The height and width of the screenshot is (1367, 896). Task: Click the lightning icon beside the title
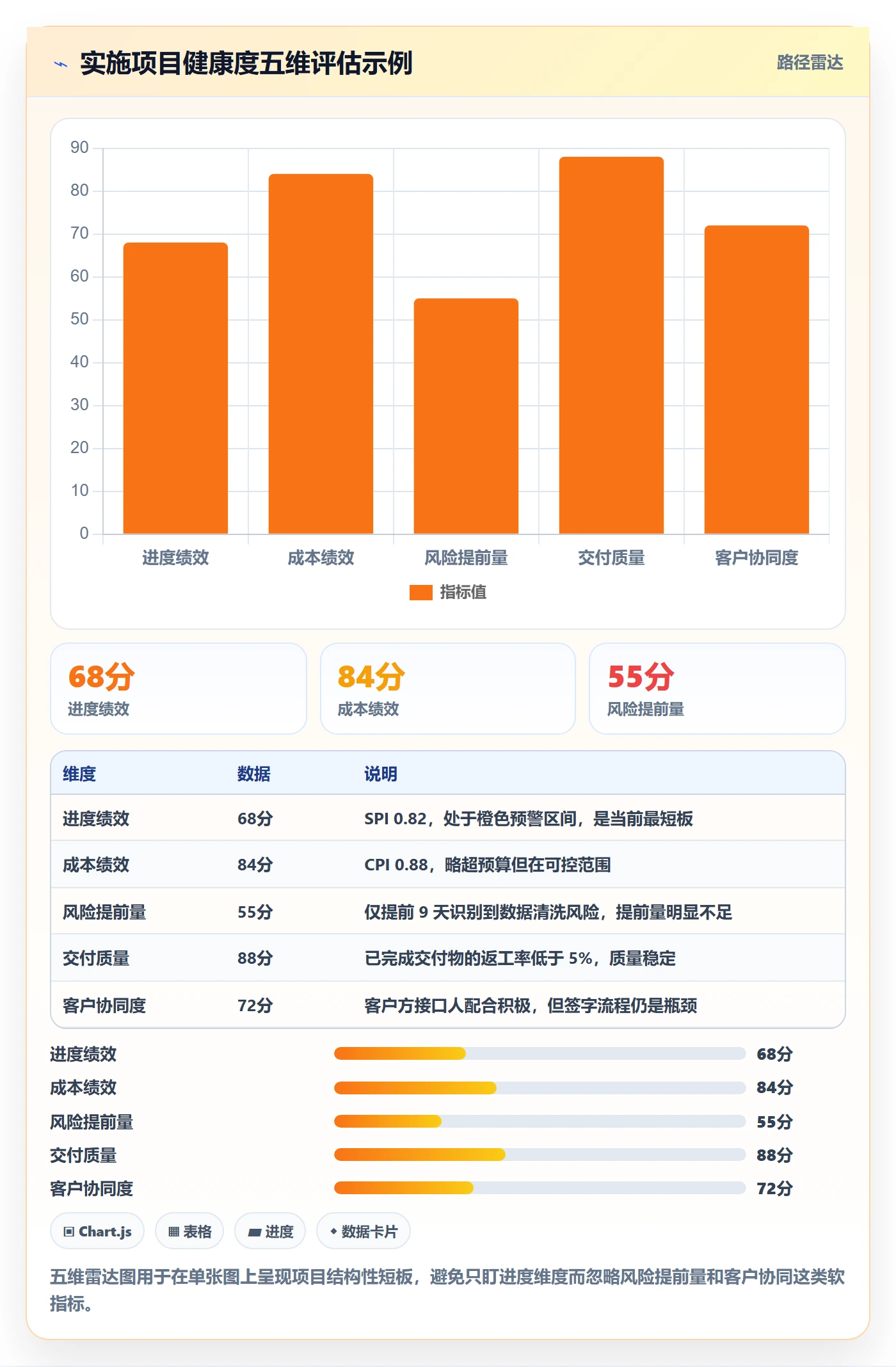61,64
